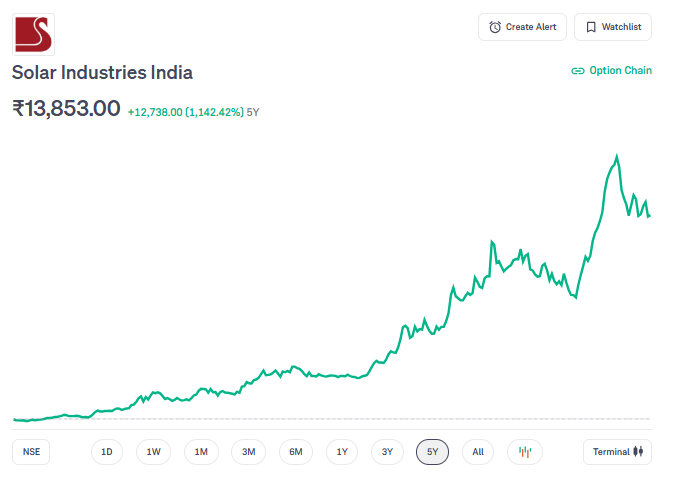Show All-time price history
673x486 pixels.
point(478,452)
